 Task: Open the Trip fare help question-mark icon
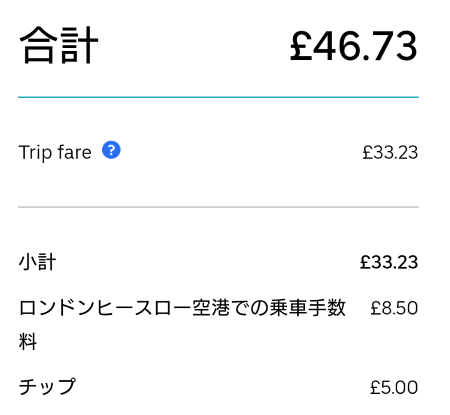coord(111,150)
